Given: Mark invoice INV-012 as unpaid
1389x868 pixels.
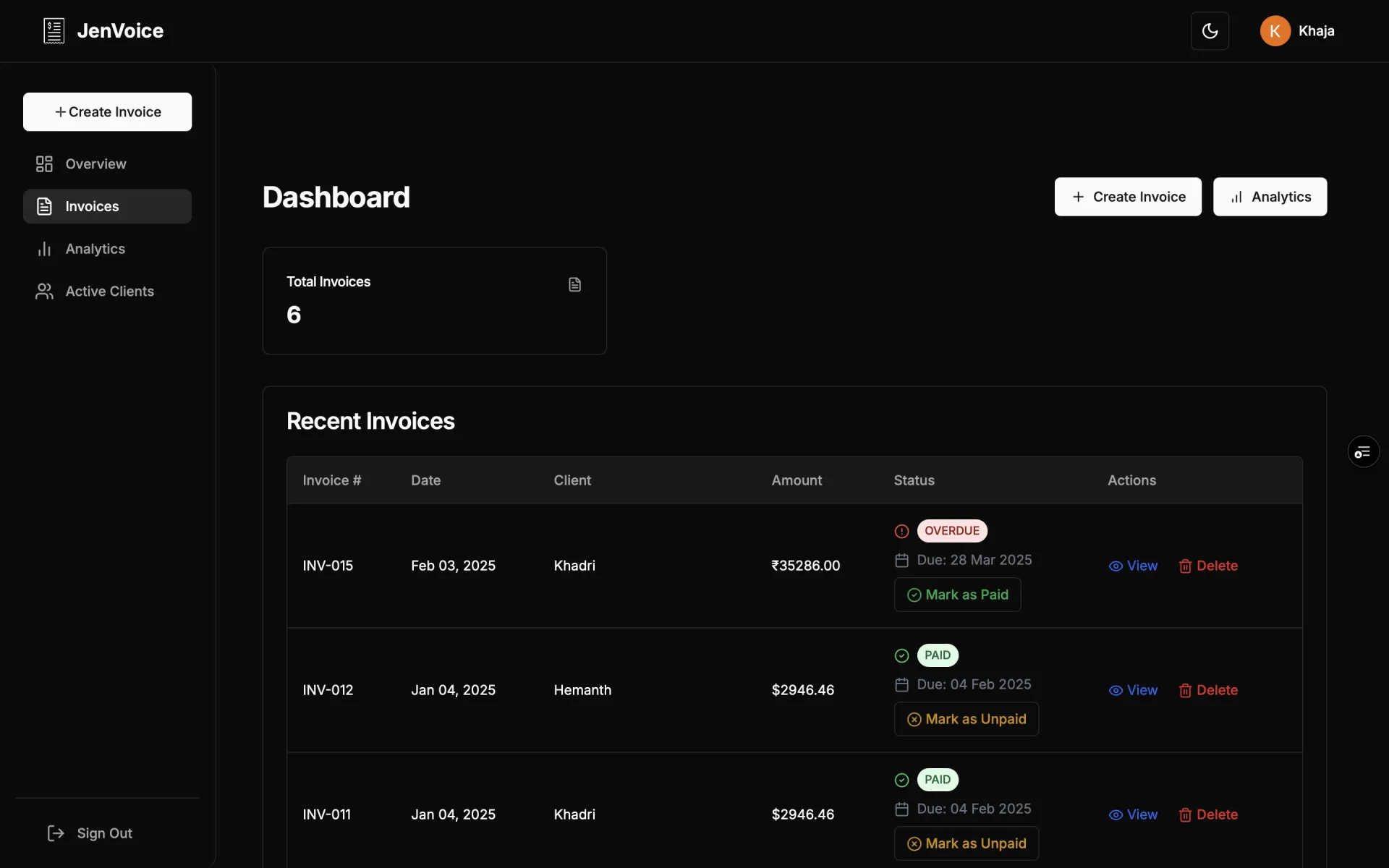Looking at the screenshot, I should 966,719.
